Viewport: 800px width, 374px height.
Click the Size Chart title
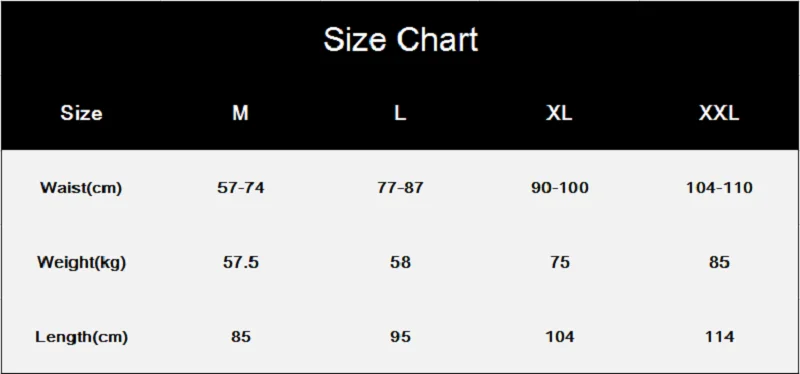tap(401, 39)
